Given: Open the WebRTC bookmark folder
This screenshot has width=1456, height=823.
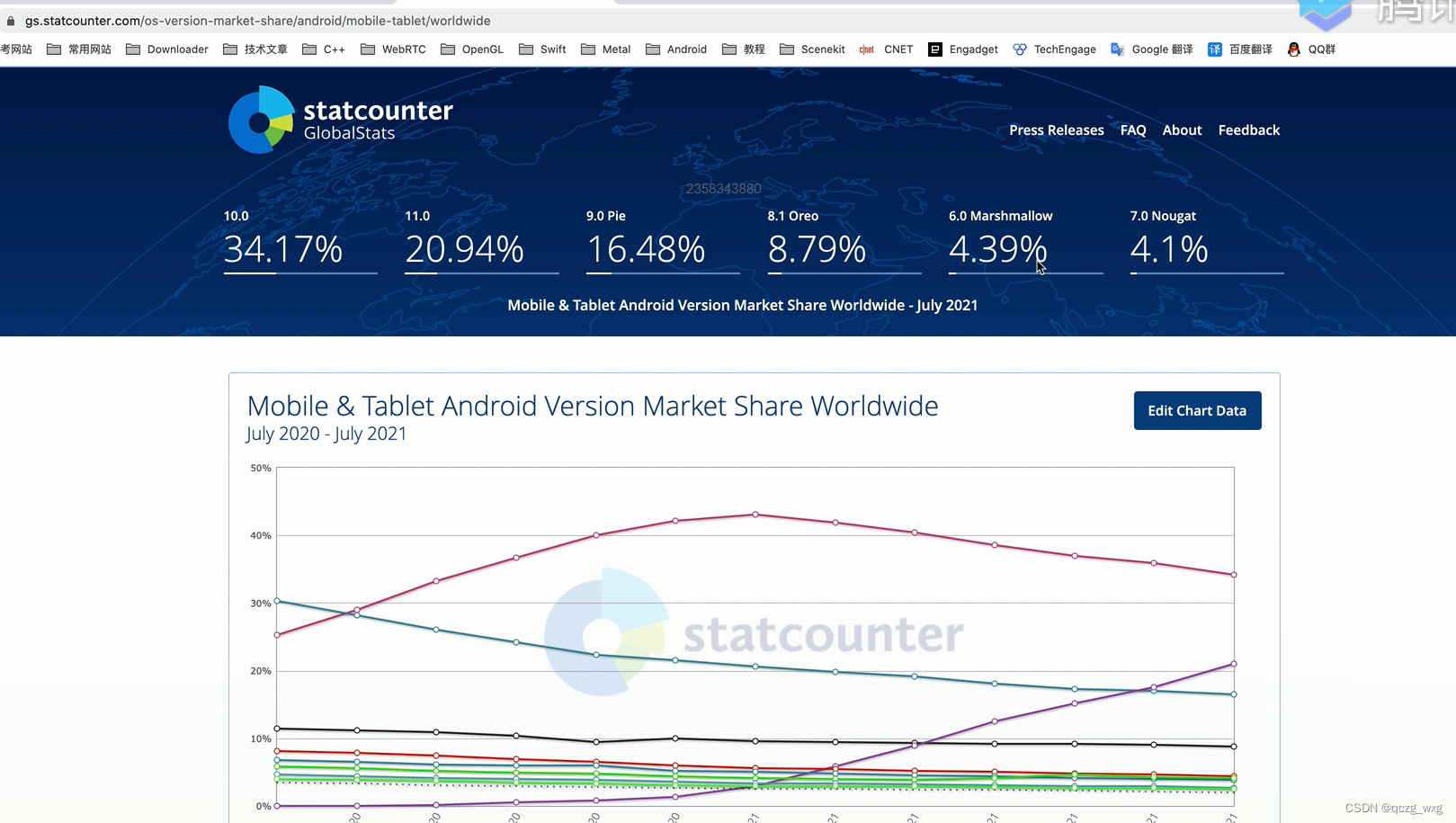Looking at the screenshot, I should click(x=393, y=49).
